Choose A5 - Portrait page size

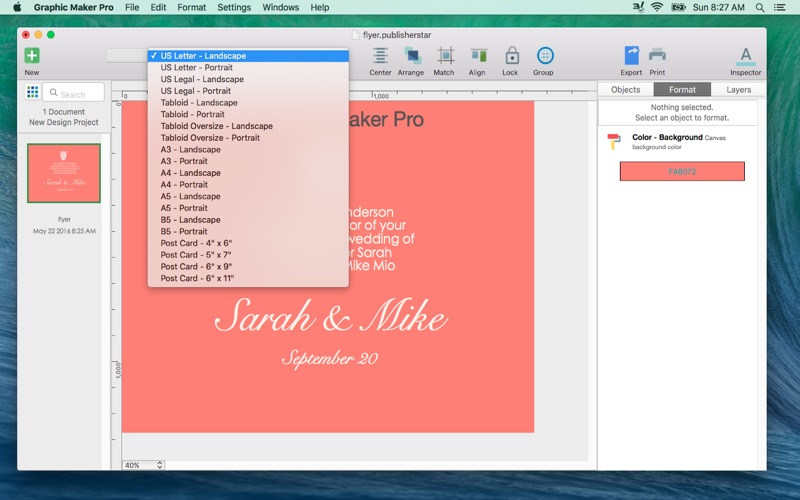click(248, 208)
